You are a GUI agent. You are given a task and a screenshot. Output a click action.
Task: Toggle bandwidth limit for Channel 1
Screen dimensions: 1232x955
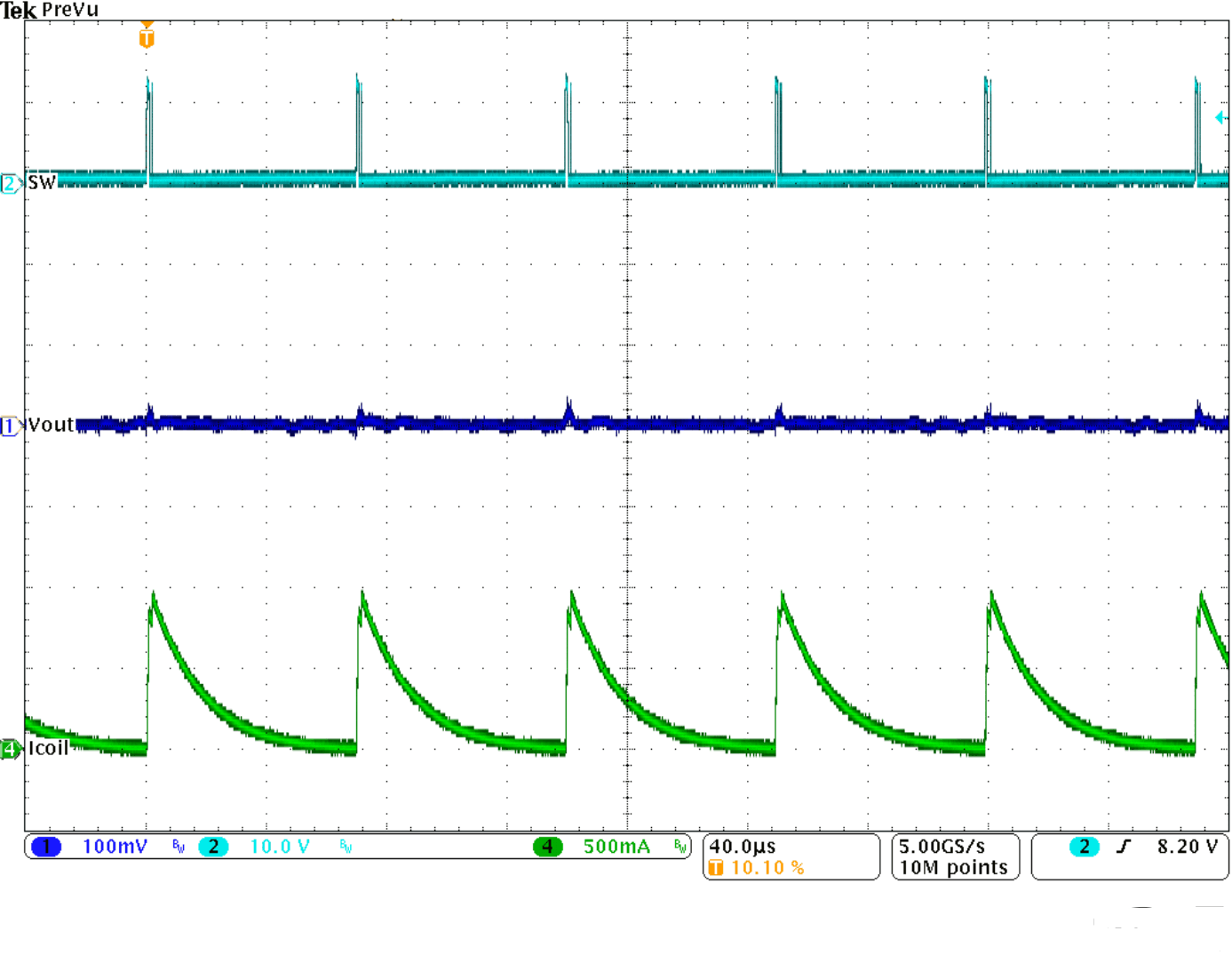point(178,847)
